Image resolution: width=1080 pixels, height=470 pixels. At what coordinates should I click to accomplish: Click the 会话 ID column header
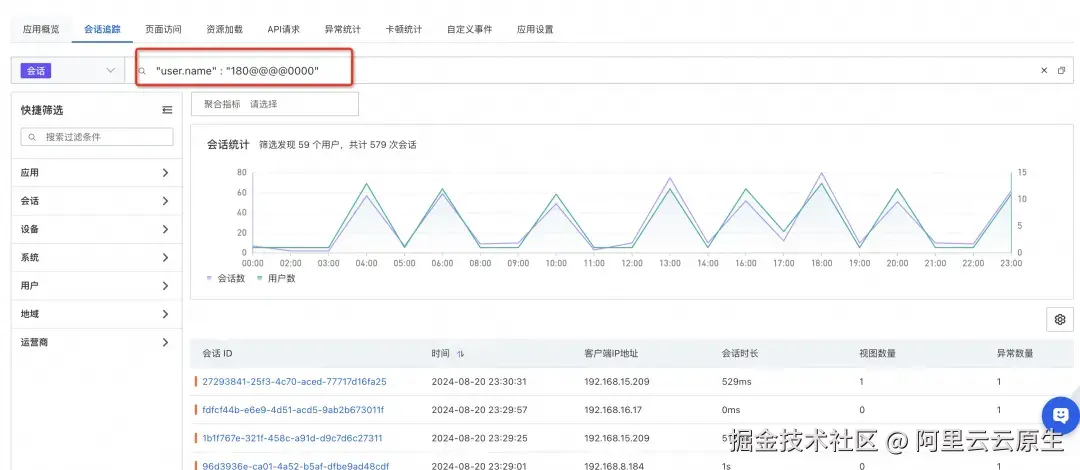(217, 354)
